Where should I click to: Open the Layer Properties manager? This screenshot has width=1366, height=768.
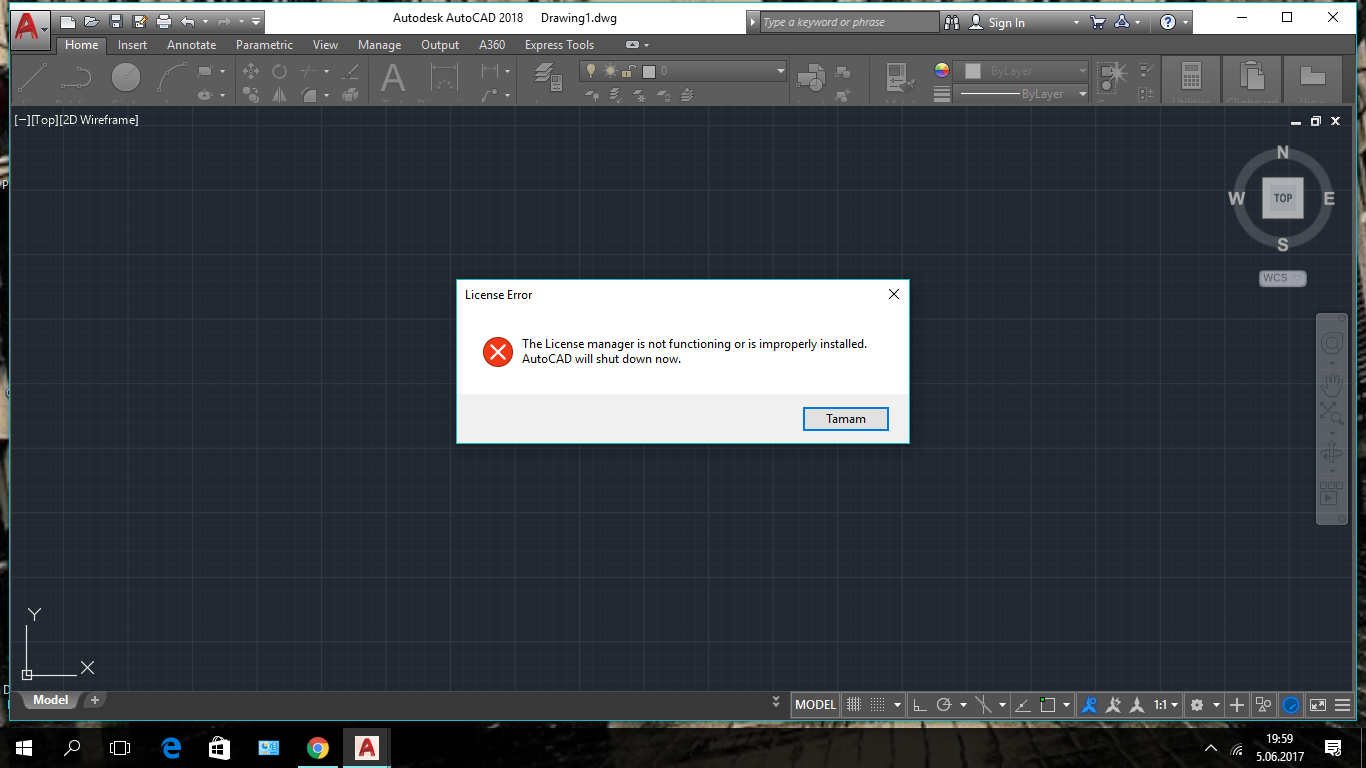(546, 78)
